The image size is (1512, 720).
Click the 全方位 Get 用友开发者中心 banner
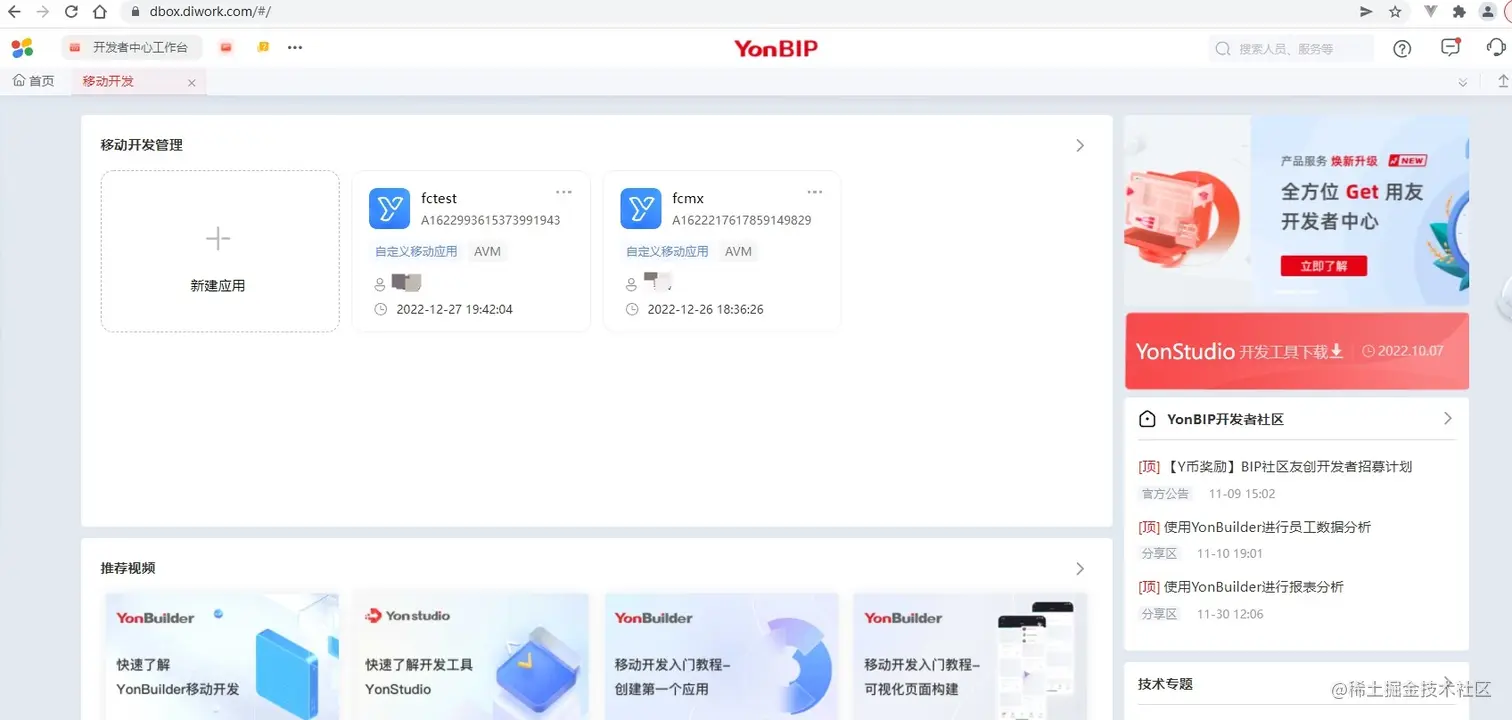(1296, 211)
